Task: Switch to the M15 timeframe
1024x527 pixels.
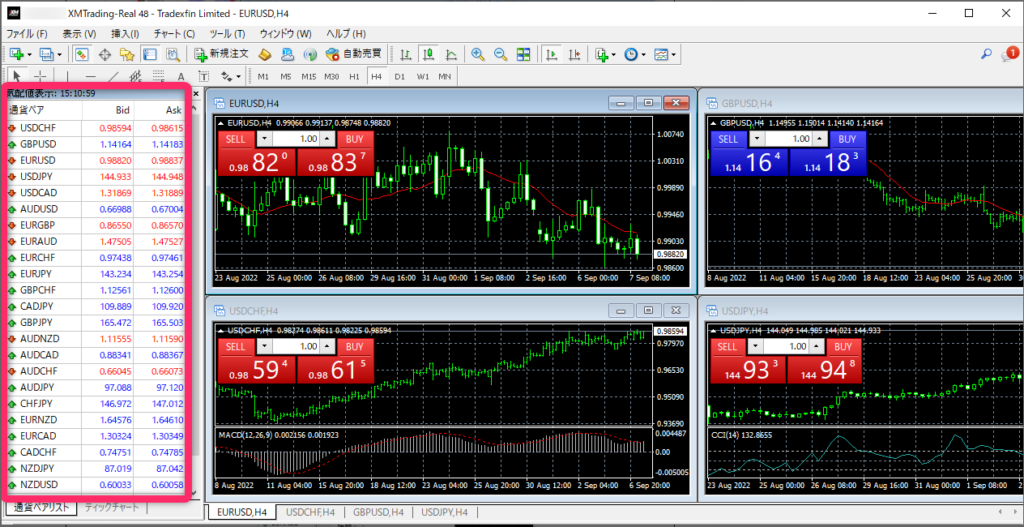Action: [308, 76]
